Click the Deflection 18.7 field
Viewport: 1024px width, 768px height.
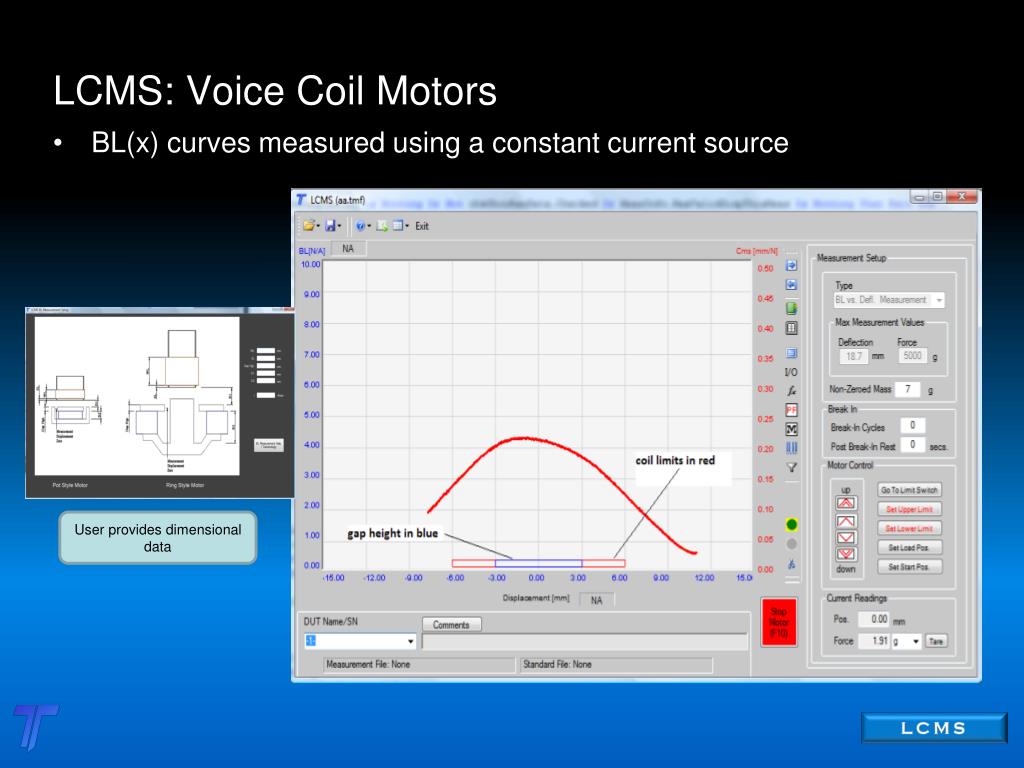click(854, 357)
